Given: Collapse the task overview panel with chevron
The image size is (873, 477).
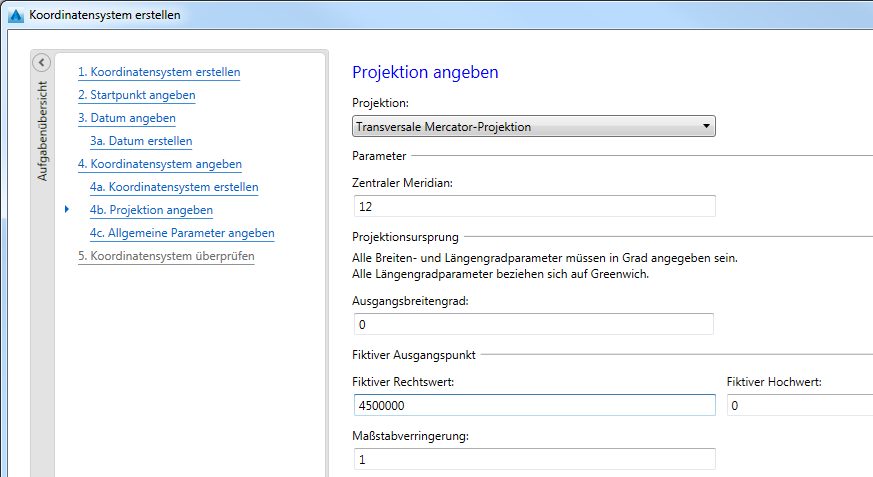Looking at the screenshot, I should point(41,63).
